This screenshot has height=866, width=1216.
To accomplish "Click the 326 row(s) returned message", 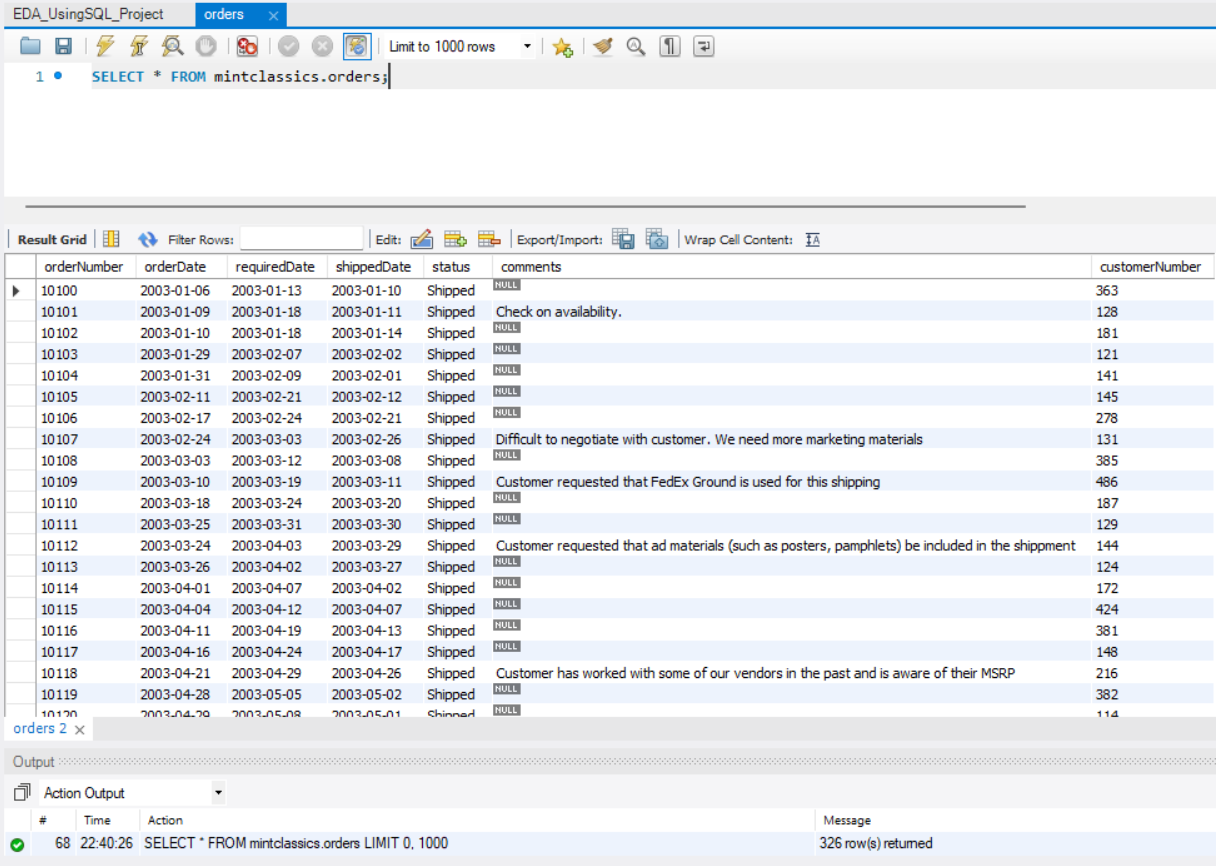I will coord(876,843).
